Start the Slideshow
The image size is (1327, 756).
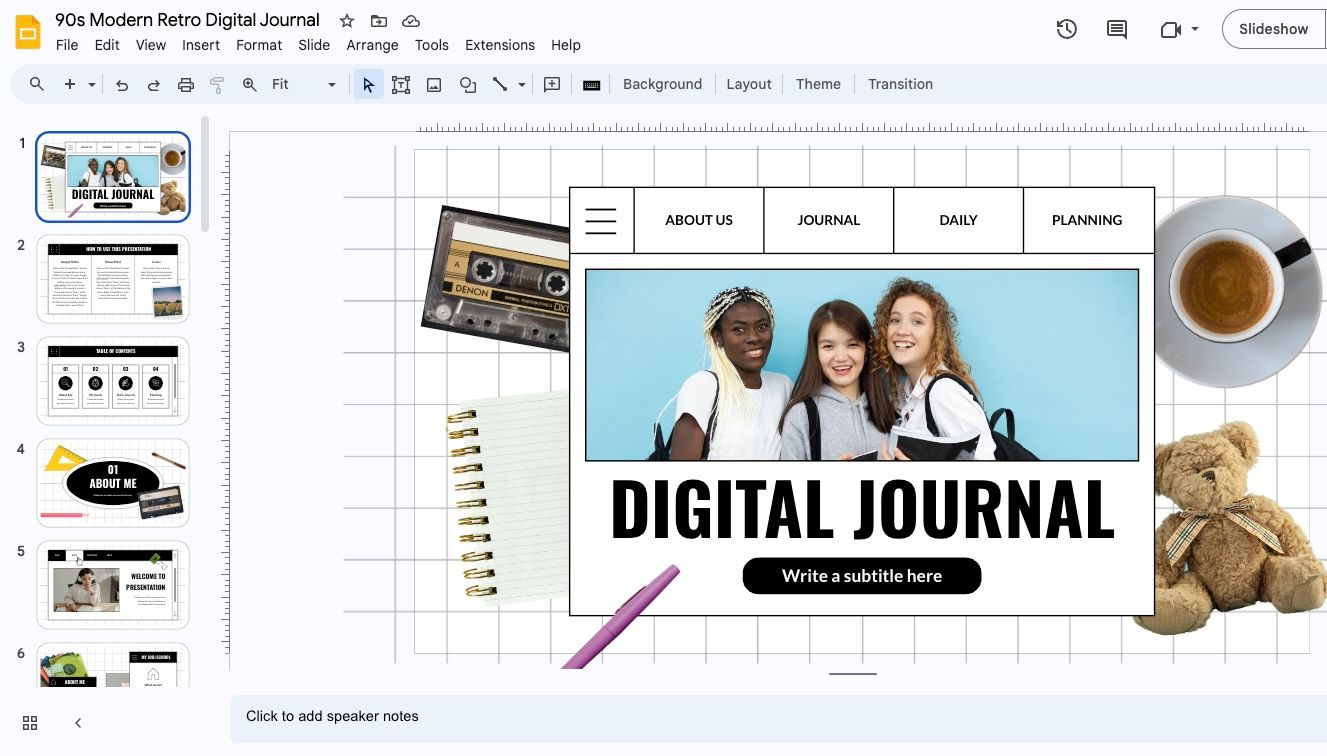point(1272,29)
